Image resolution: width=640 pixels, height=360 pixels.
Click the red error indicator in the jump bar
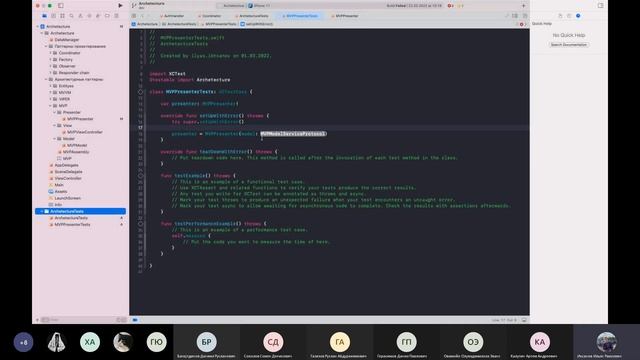pos(521,24)
